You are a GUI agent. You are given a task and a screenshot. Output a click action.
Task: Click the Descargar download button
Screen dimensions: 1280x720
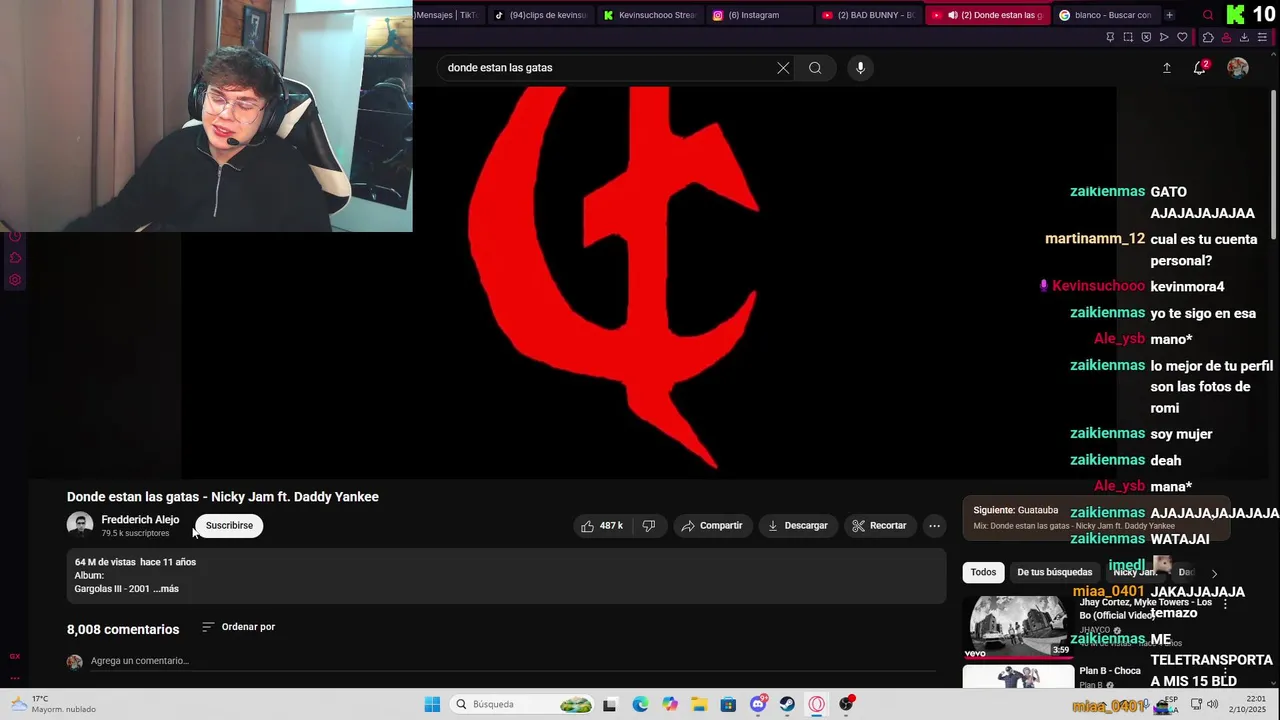coord(797,526)
